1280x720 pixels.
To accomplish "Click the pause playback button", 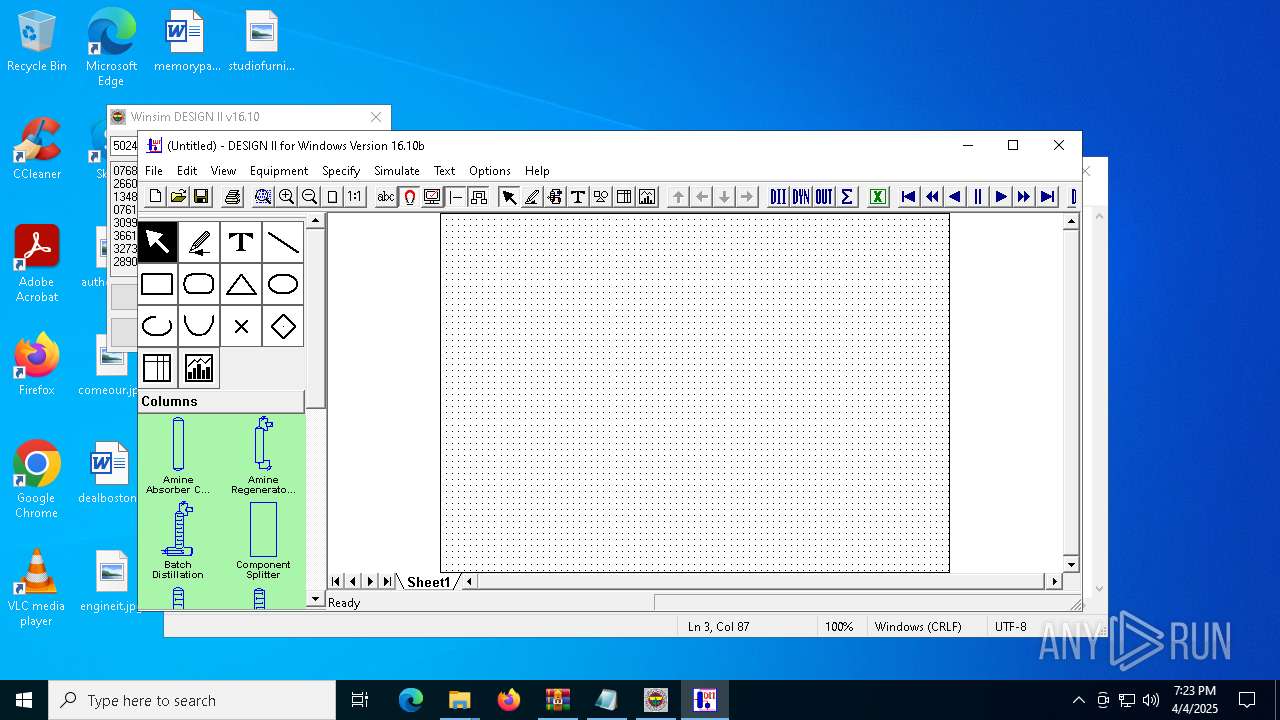I will click(978, 197).
